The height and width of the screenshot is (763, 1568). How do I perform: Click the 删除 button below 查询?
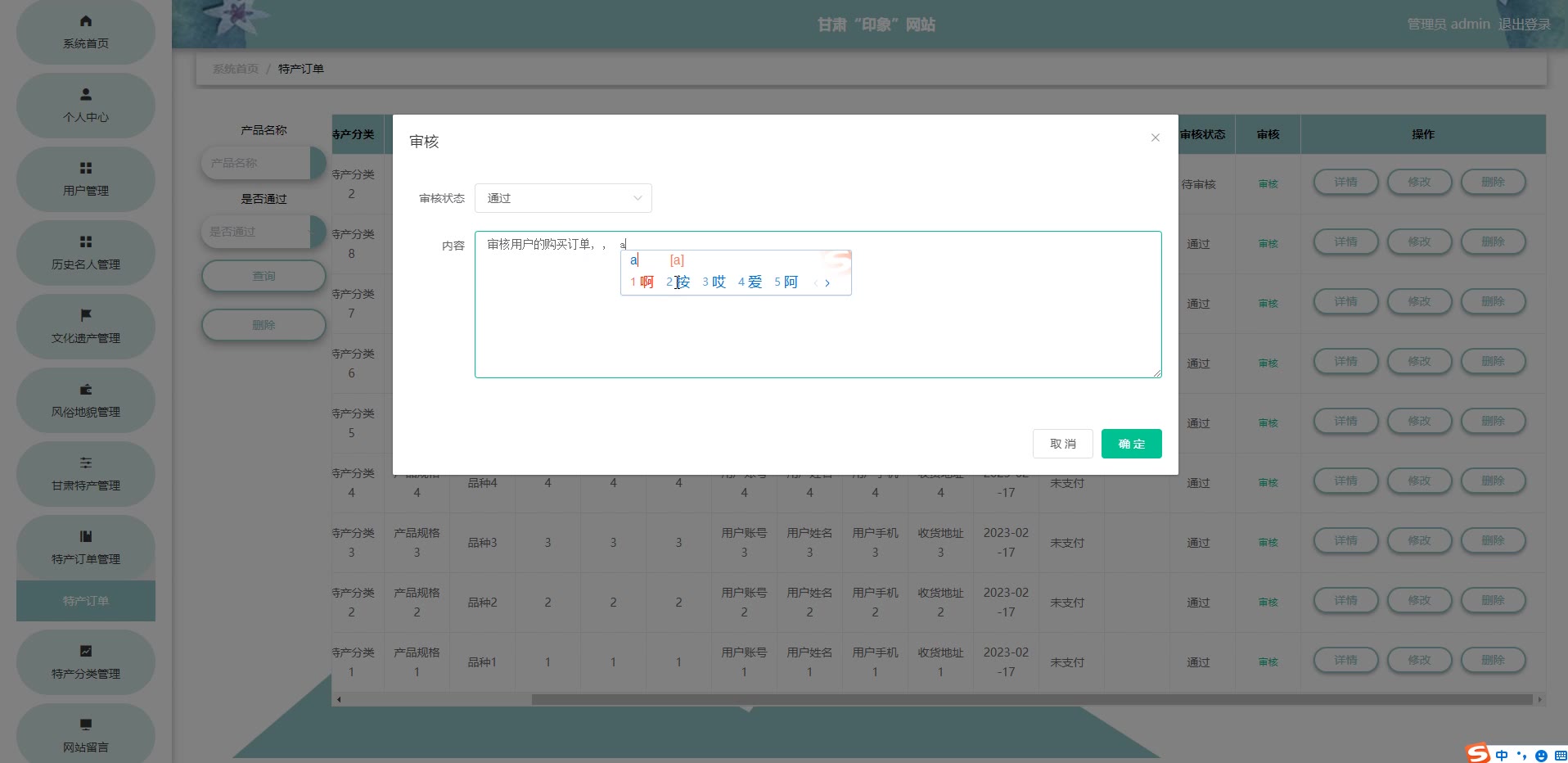[x=264, y=325]
